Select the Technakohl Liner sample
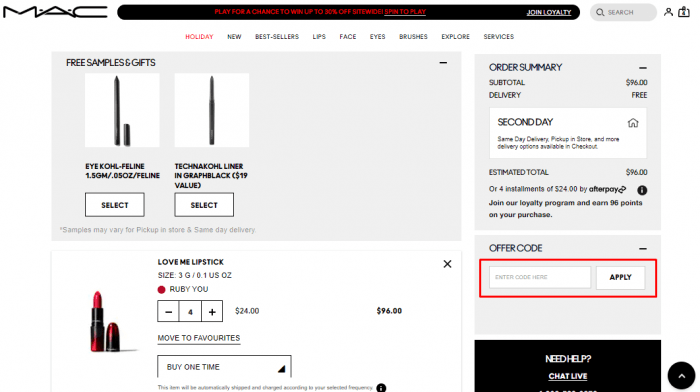Screen dimensions: 700x392 [x=204, y=205]
